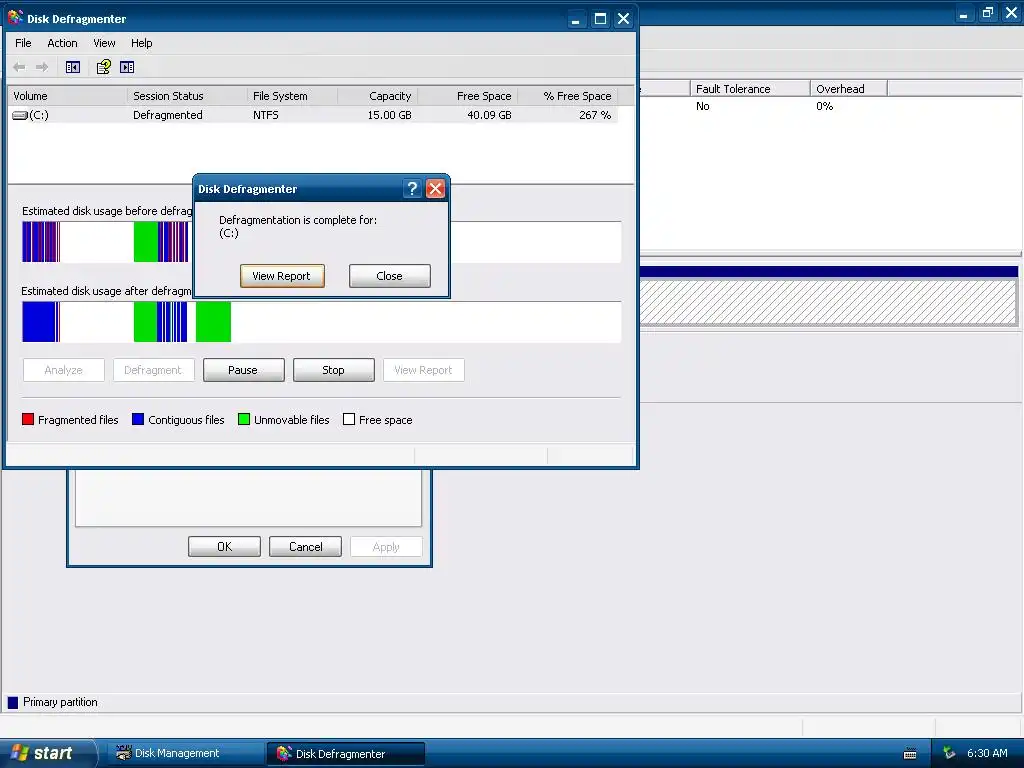The width and height of the screenshot is (1024, 768).
Task: Sort by the % Free Space column header
Action: [x=568, y=96]
